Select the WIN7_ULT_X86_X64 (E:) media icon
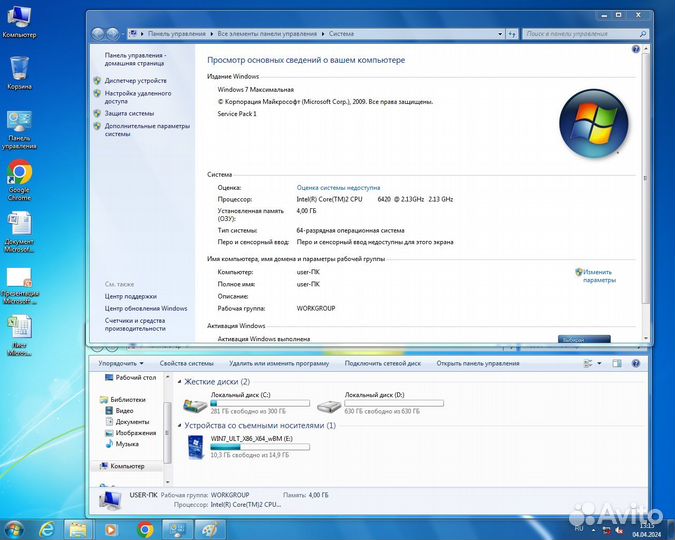The width and height of the screenshot is (675, 540). point(195,447)
